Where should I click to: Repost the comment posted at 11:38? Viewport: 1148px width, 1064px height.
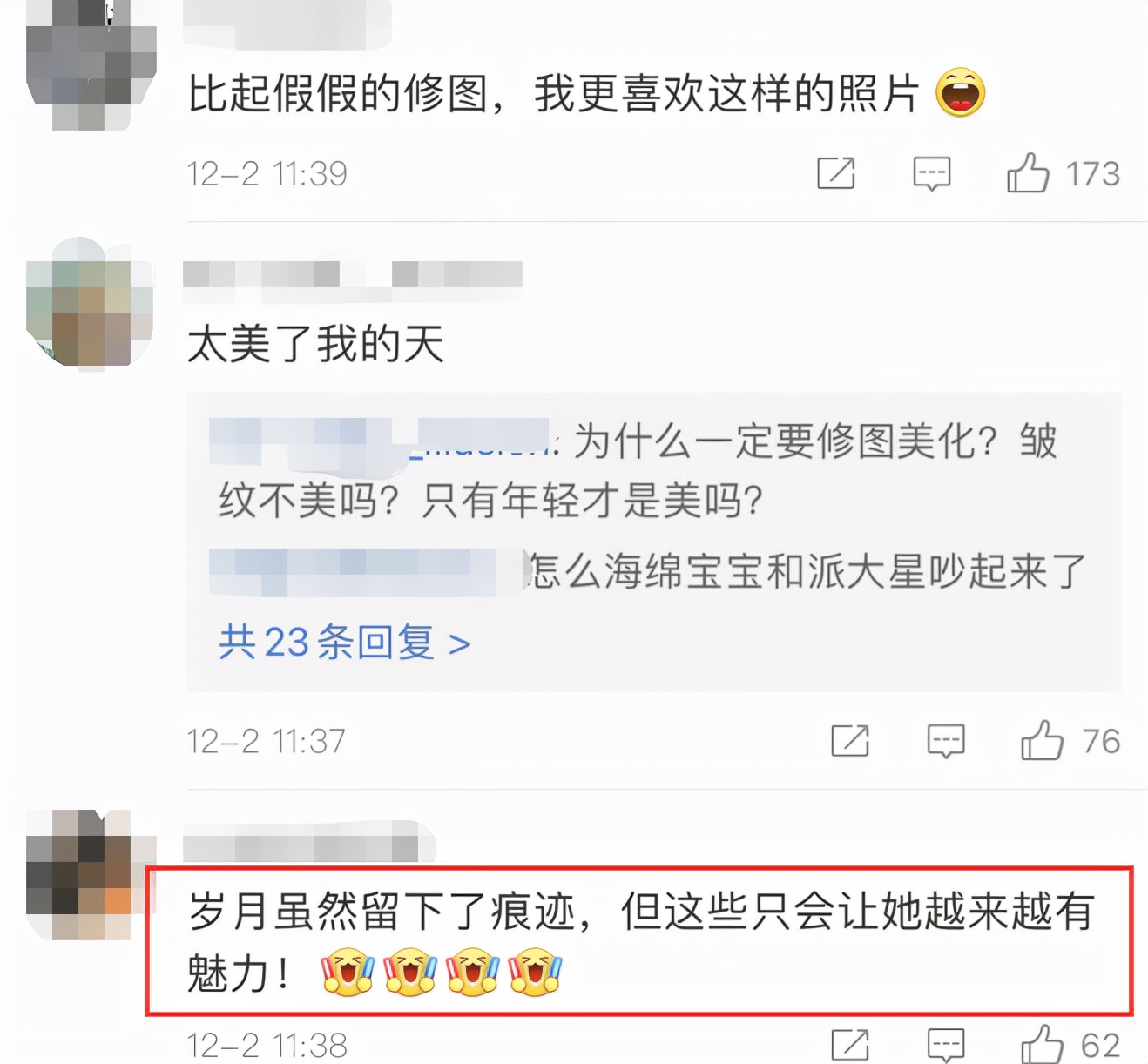[850, 1045]
